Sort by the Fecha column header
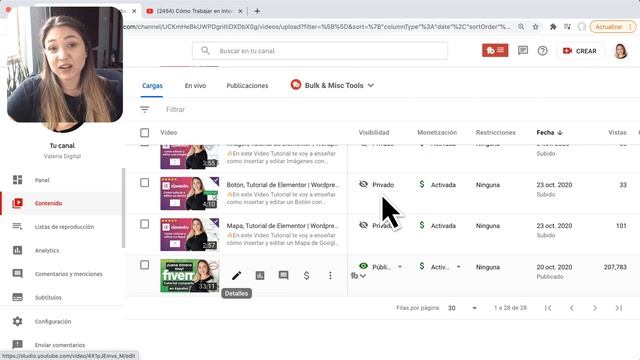 click(549, 133)
